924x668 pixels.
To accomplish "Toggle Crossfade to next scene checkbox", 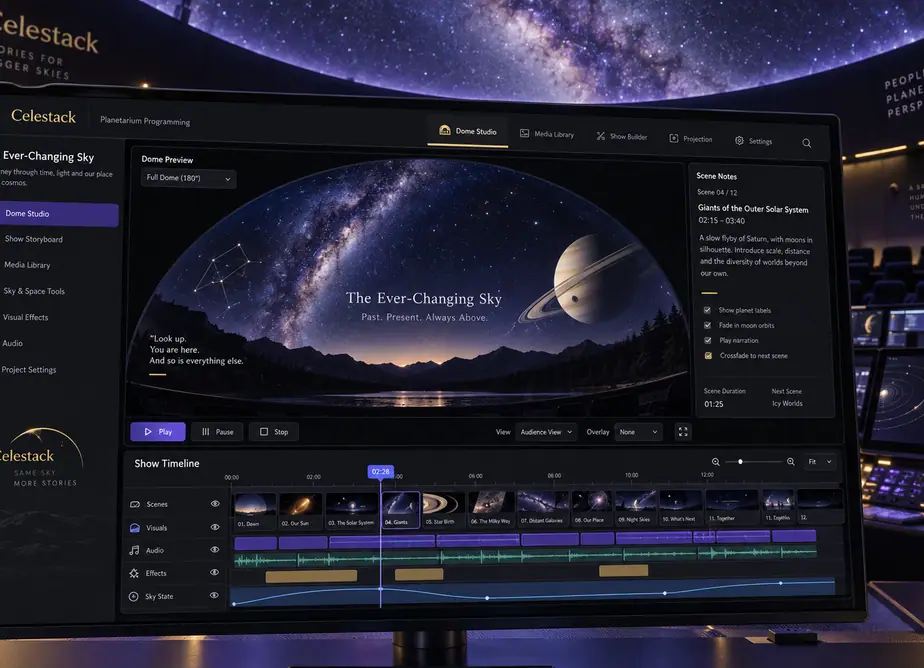I will [x=708, y=356].
